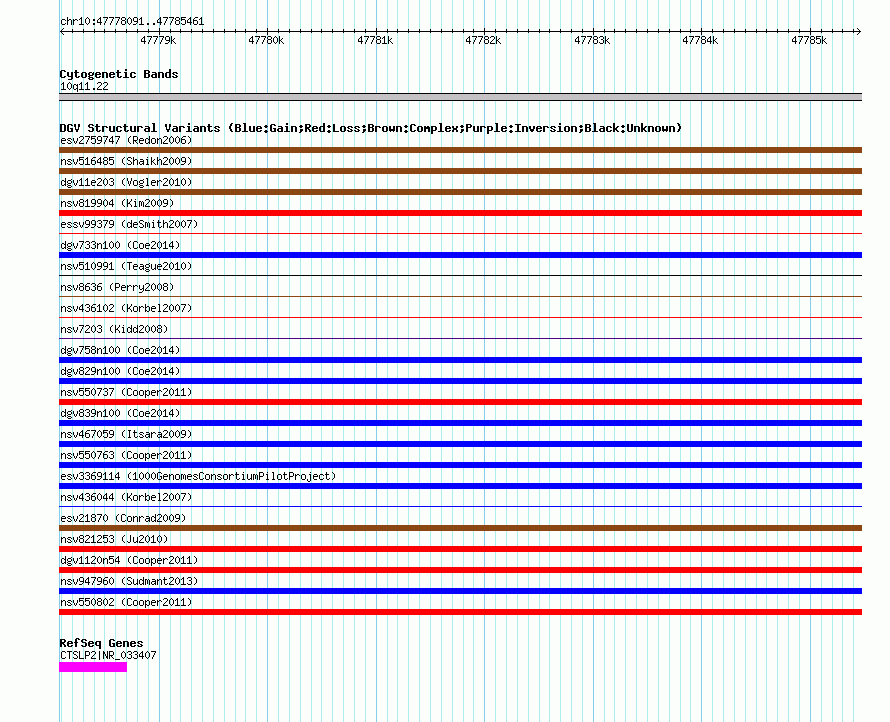Click the nsv436044 (Korbel2007) label
Screen dimensions: 890x722
coord(126,497)
